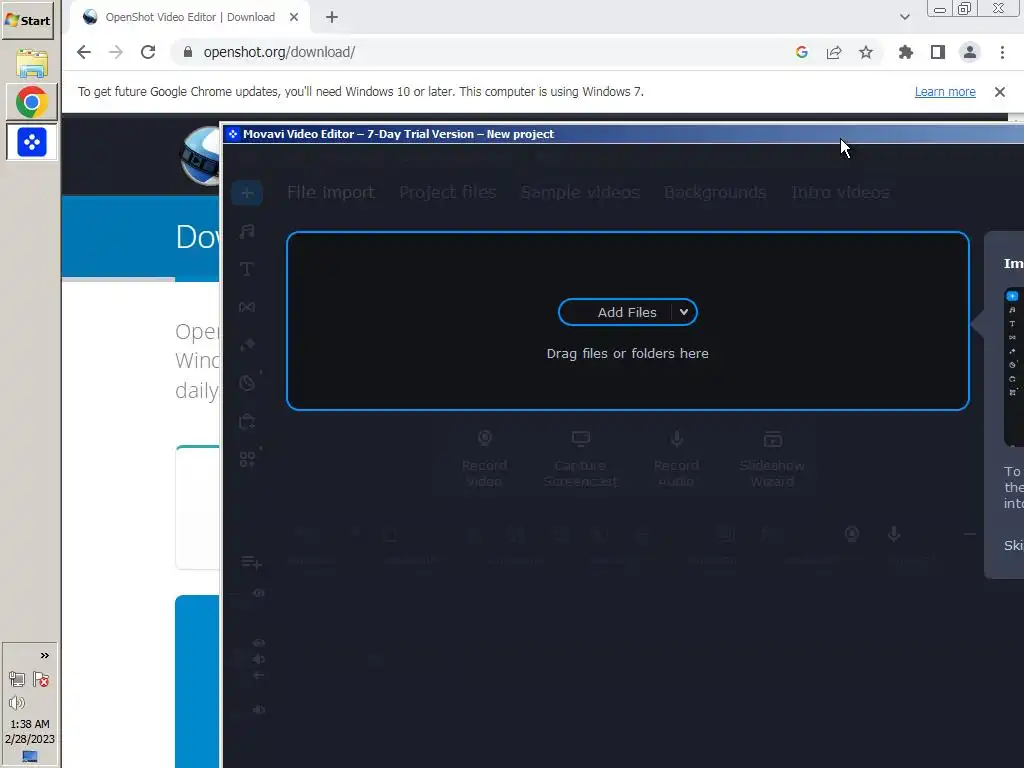Open Windows Explorer from the taskbar
The height and width of the screenshot is (768, 1024).
pyautogui.click(x=31, y=63)
